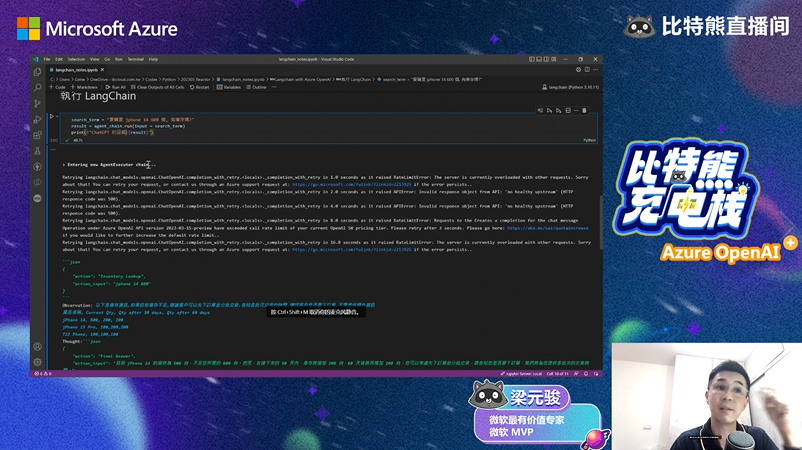The height and width of the screenshot is (450, 802).
Task: Open the Help menu
Action: [153, 59]
